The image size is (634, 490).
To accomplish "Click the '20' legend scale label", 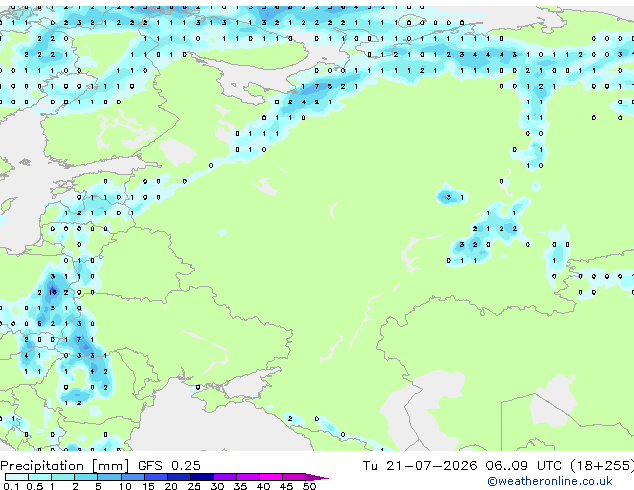I will coord(171,486).
